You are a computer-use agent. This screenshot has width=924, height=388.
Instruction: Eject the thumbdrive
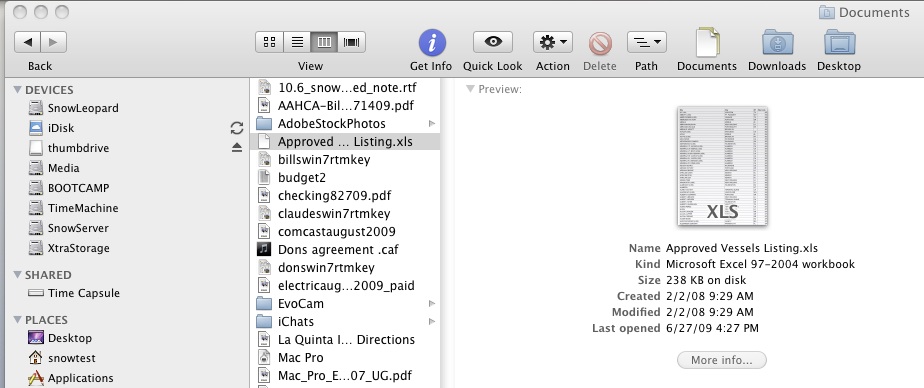[x=237, y=148]
